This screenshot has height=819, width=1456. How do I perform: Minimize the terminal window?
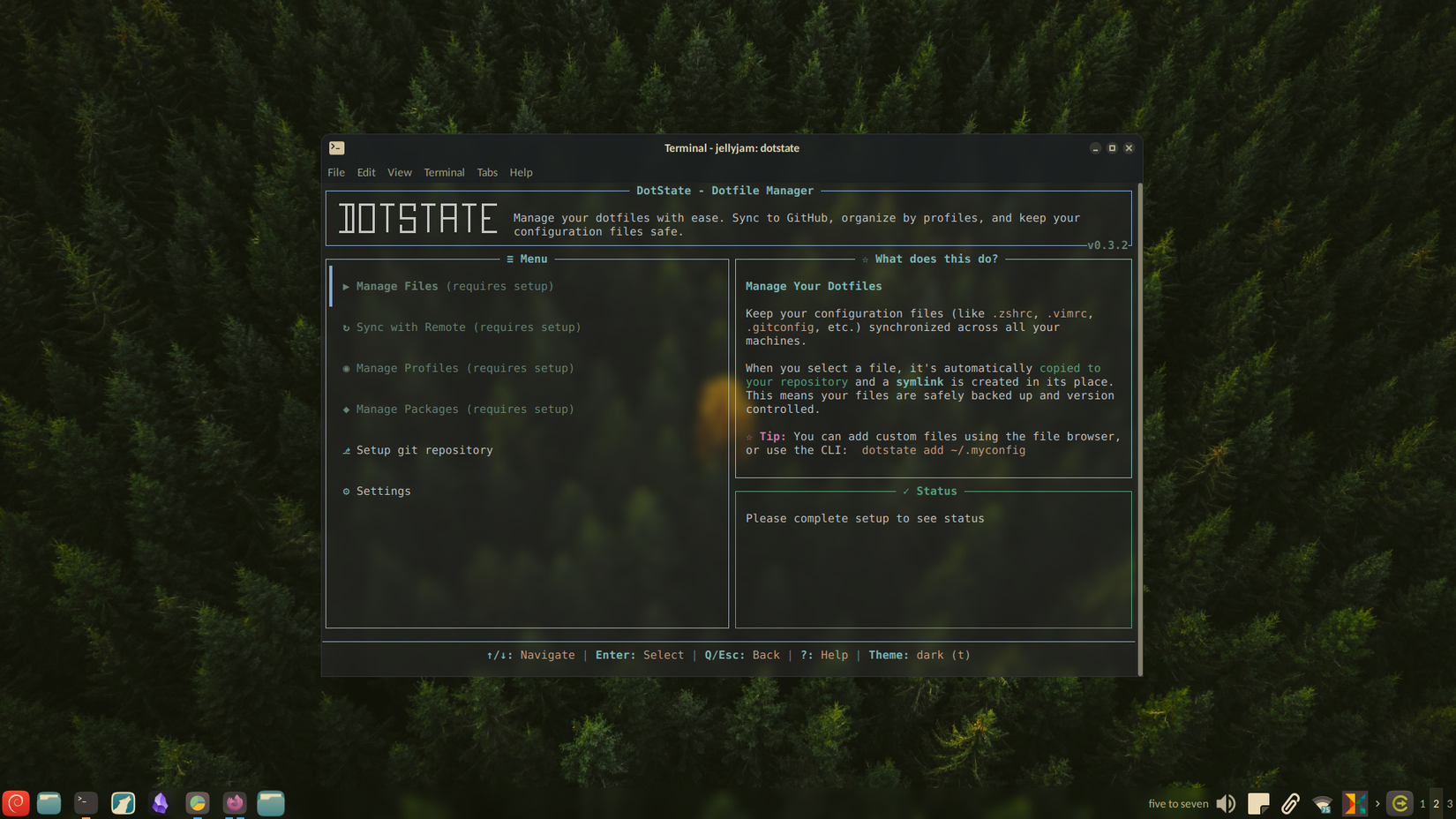tap(1095, 148)
